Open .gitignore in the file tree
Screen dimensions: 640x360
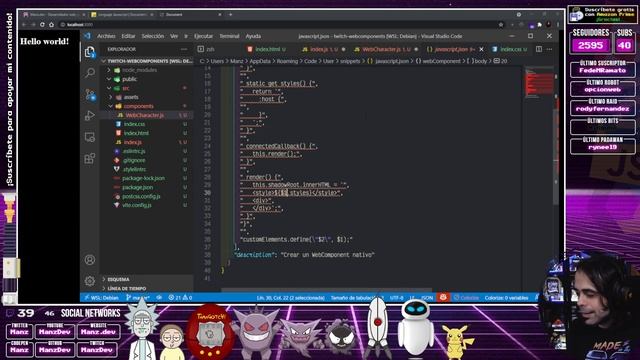[134, 160]
